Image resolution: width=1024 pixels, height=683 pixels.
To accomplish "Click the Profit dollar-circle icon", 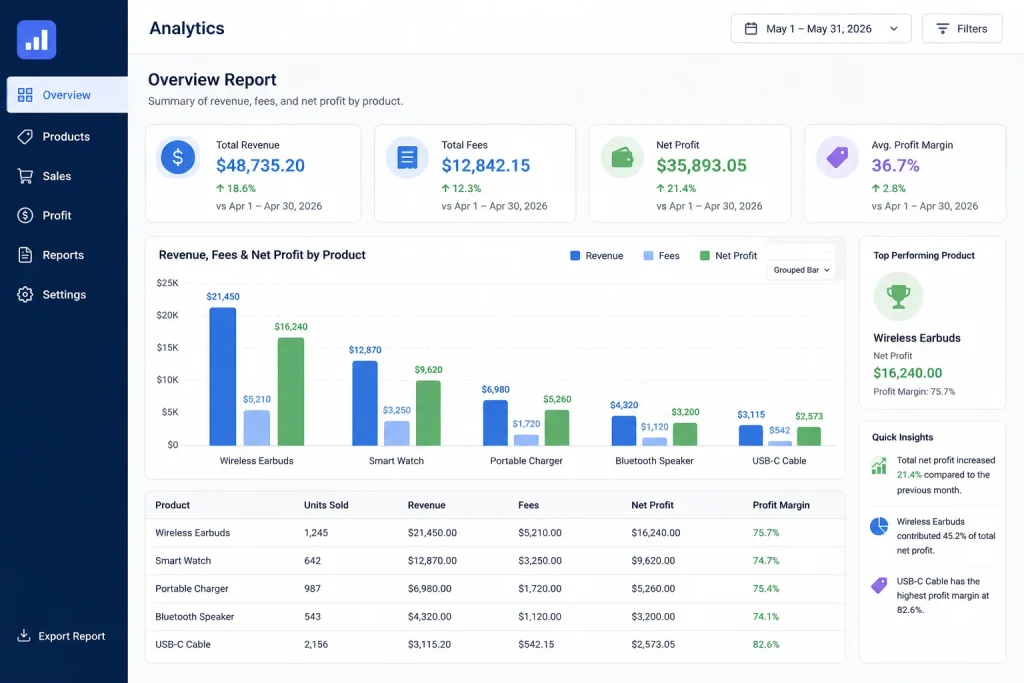I will coord(25,215).
